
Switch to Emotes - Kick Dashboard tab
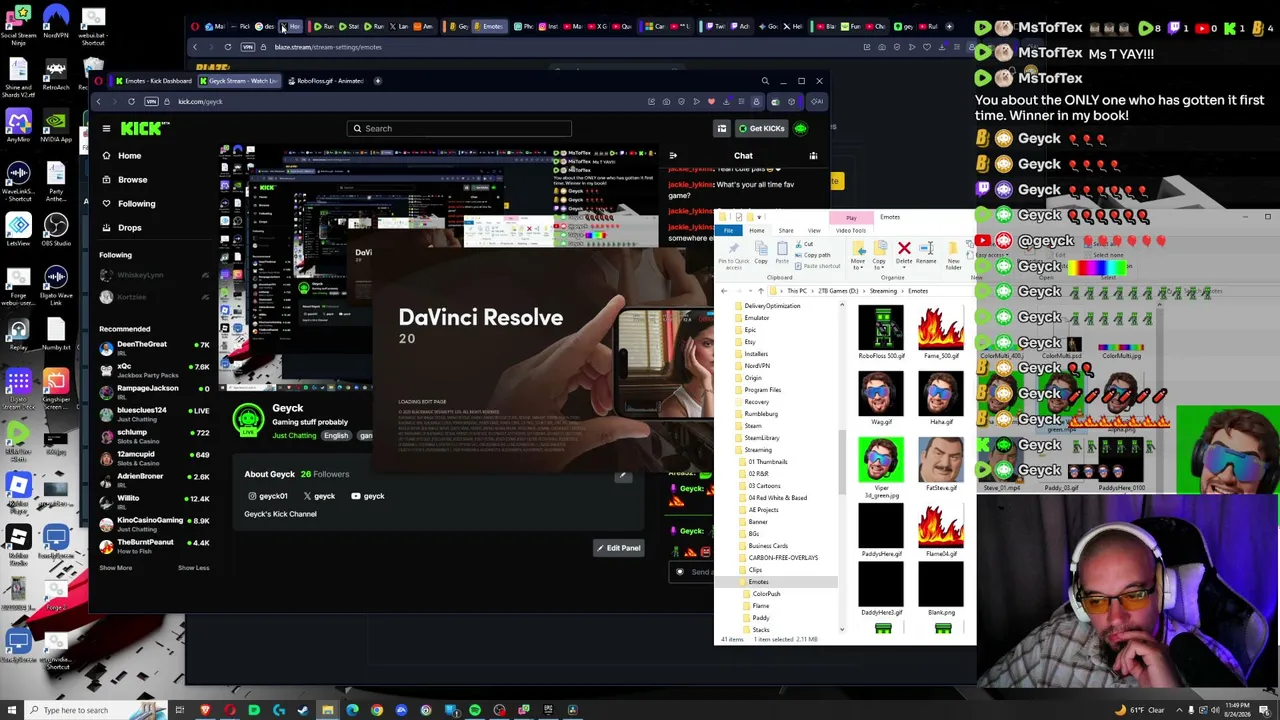pos(153,81)
